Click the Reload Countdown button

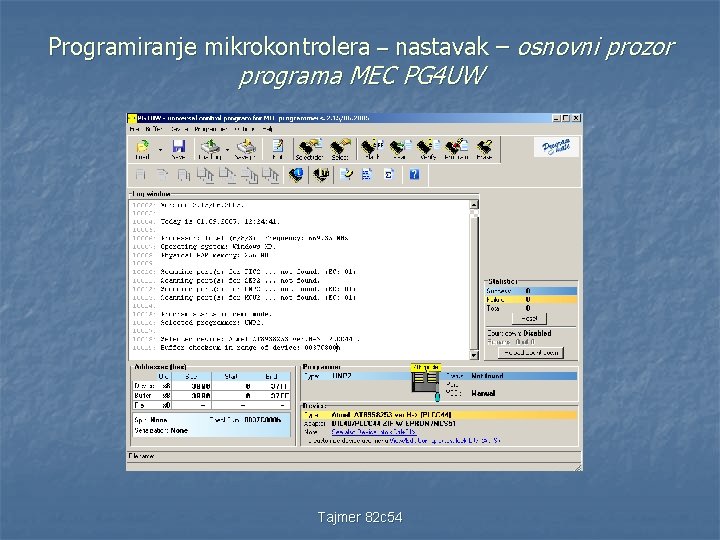click(x=531, y=353)
